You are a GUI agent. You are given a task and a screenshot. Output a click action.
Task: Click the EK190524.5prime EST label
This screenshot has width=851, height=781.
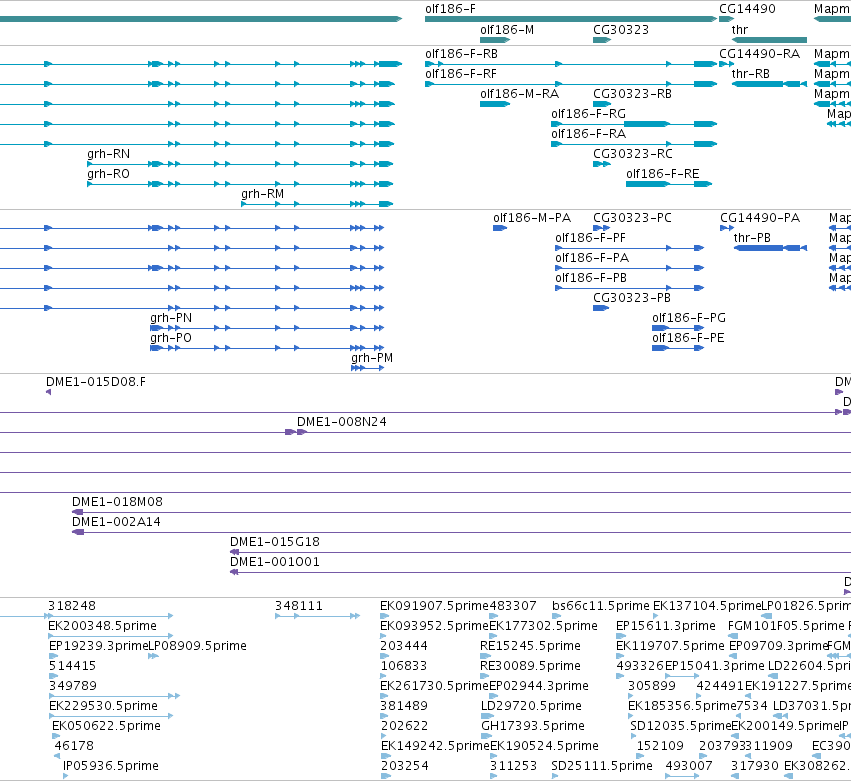click(544, 747)
